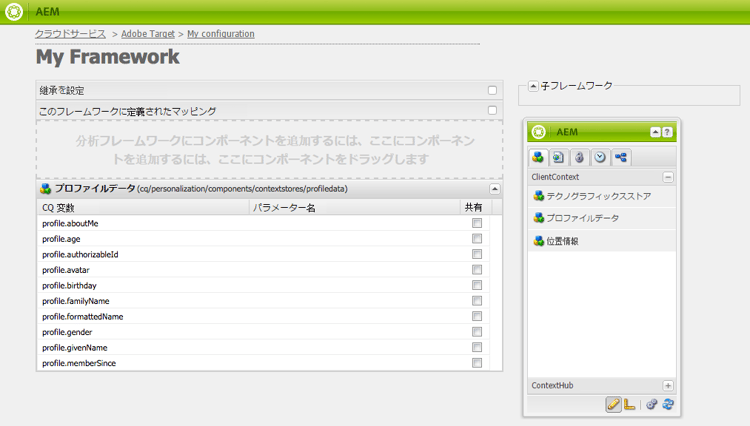Image resolution: width=750 pixels, height=426 pixels.
Task: Open the Components tab in sidekick
Action: tap(538, 157)
